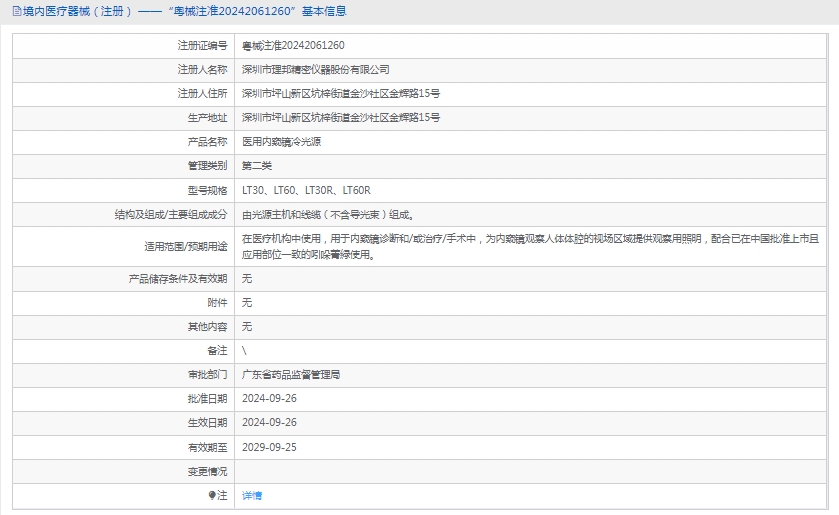This screenshot has width=839, height=515.
Task: Click approval department 广东省药品监督管理局
Action: tap(291, 375)
